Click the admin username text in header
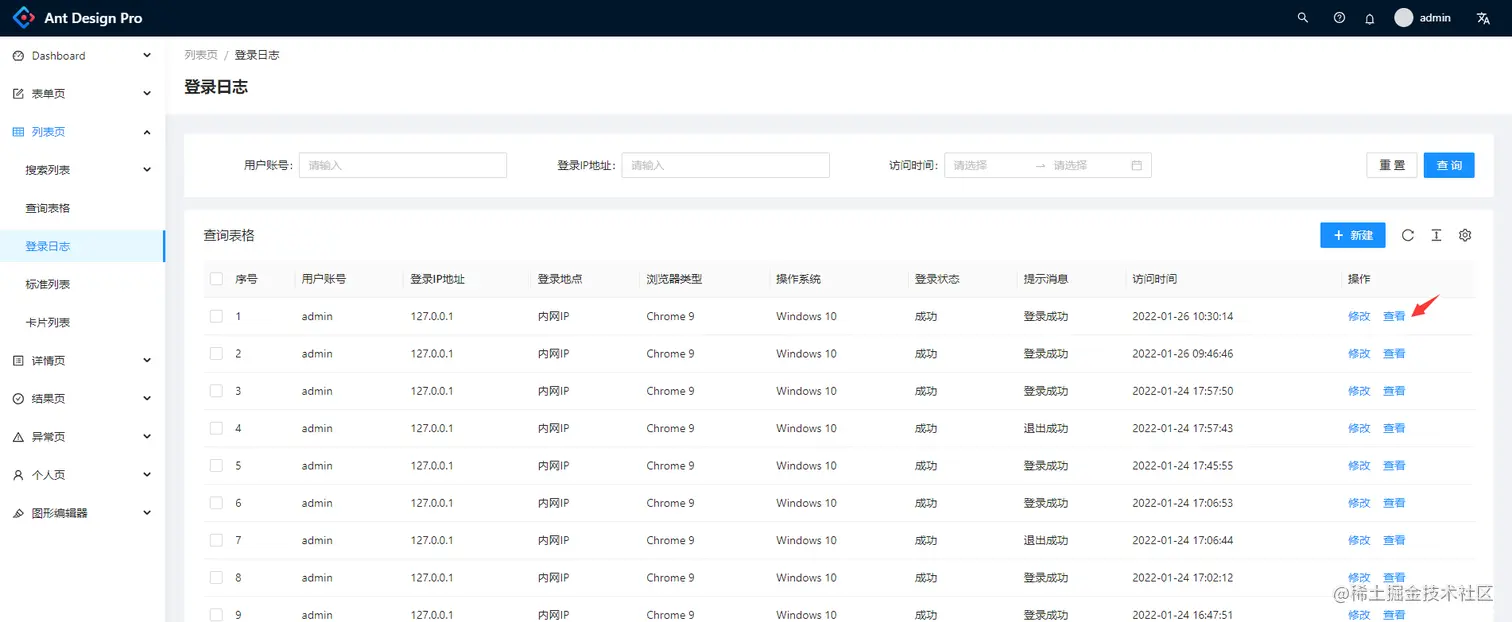 point(1435,18)
